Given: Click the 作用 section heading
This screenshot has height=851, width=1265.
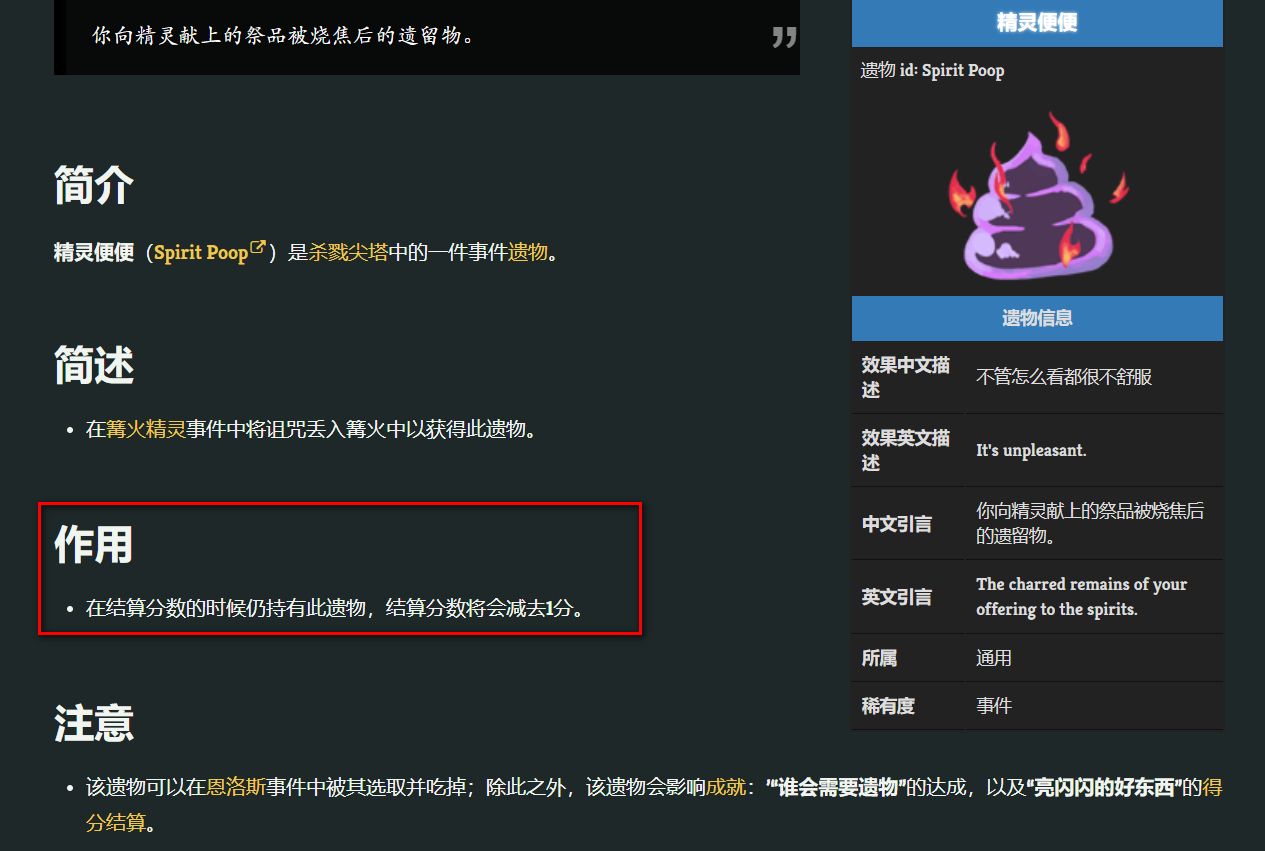Looking at the screenshot, I should point(94,545).
